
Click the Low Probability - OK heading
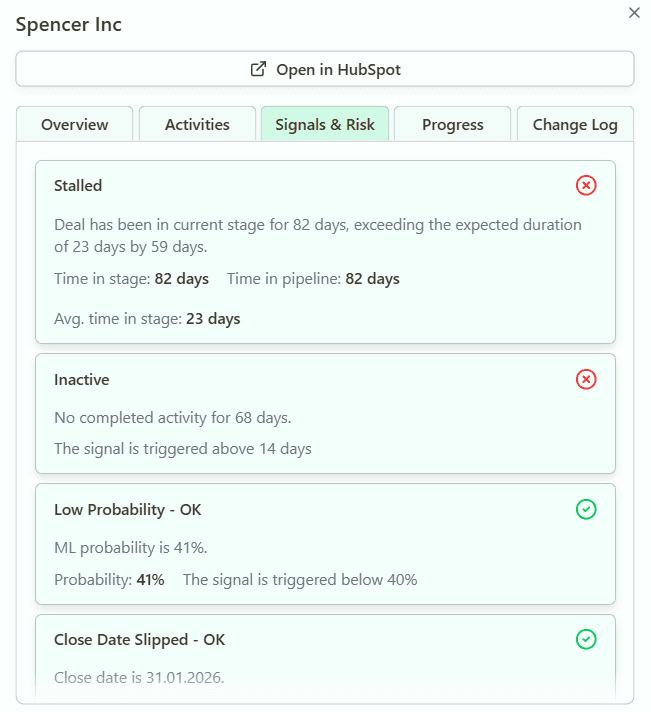(128, 510)
